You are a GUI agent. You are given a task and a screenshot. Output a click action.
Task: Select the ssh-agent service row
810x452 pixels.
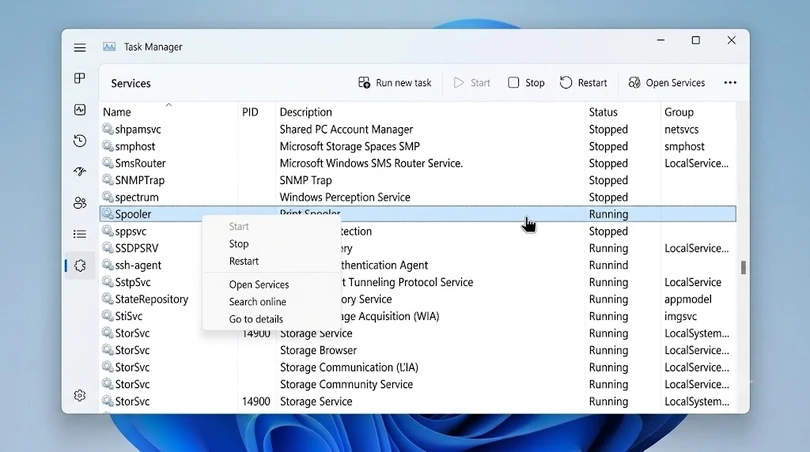point(417,266)
